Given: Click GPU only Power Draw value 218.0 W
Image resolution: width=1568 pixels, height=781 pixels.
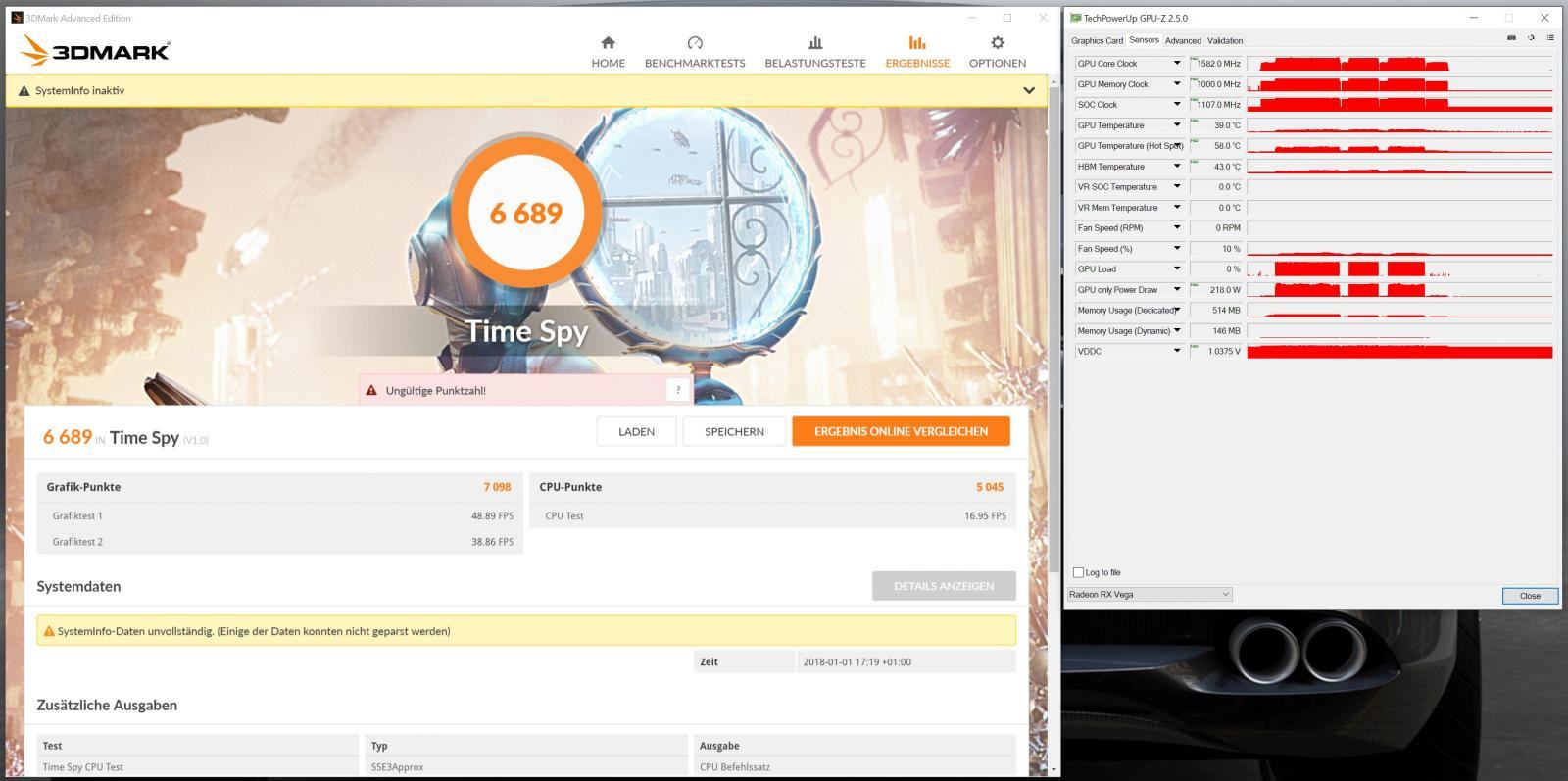Looking at the screenshot, I should pyautogui.click(x=1216, y=290).
